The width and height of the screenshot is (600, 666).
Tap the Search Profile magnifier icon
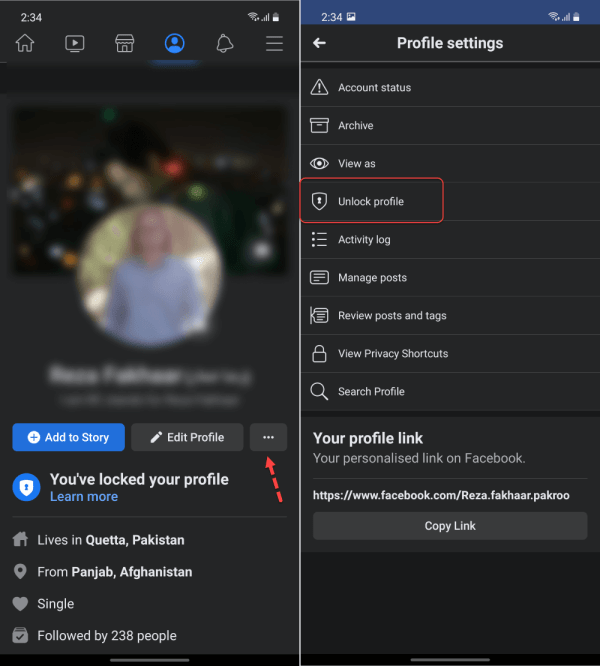[x=319, y=392]
